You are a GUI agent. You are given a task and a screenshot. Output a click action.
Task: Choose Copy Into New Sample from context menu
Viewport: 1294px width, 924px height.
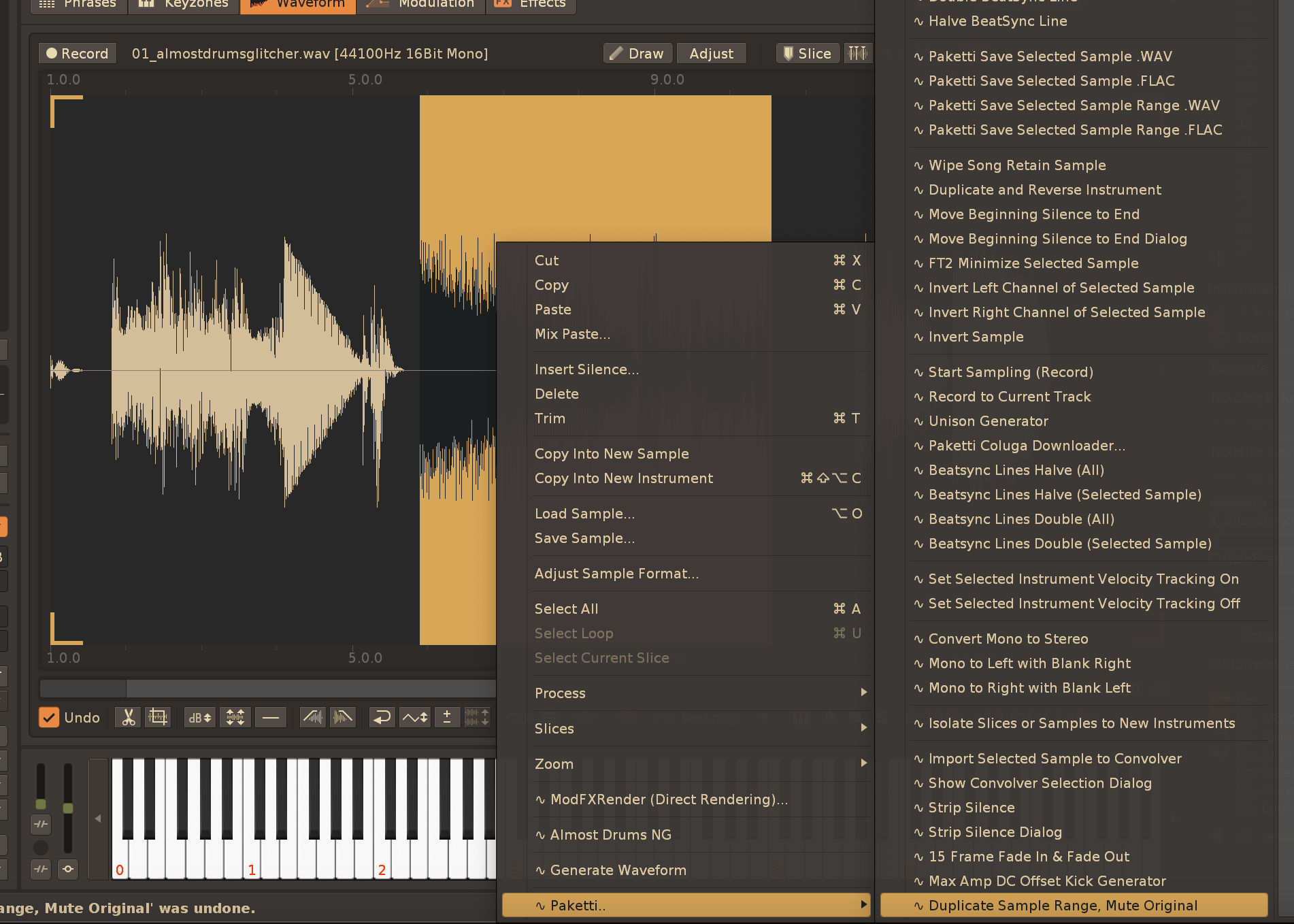(612, 453)
